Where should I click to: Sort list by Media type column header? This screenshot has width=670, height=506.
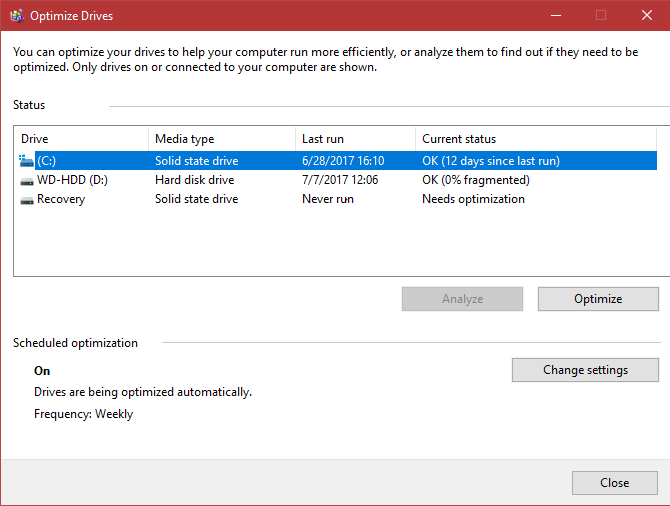(222, 139)
